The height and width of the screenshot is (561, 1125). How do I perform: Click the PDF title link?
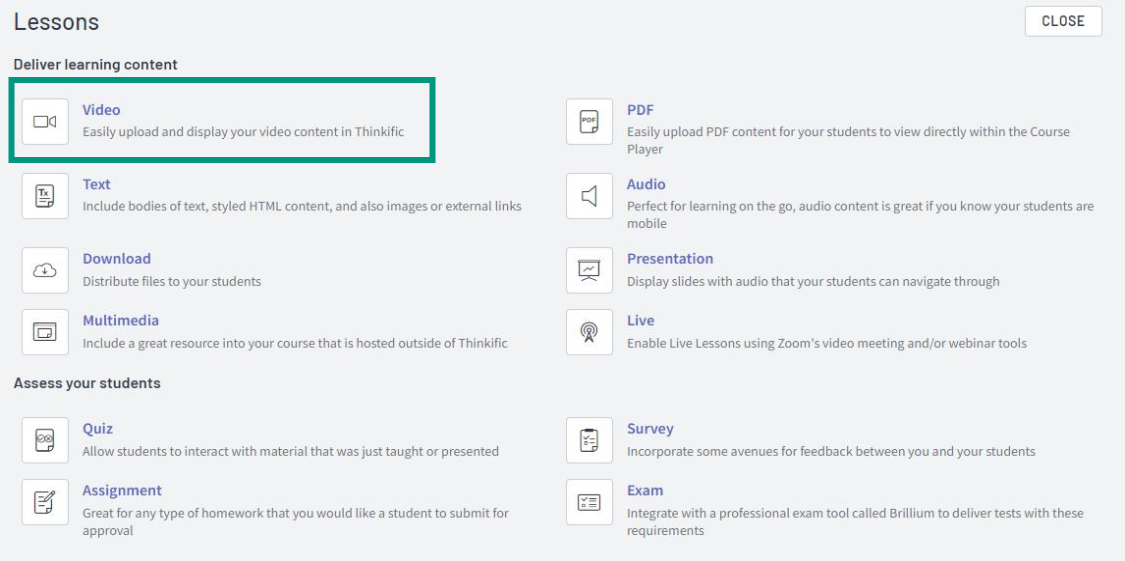(x=640, y=110)
